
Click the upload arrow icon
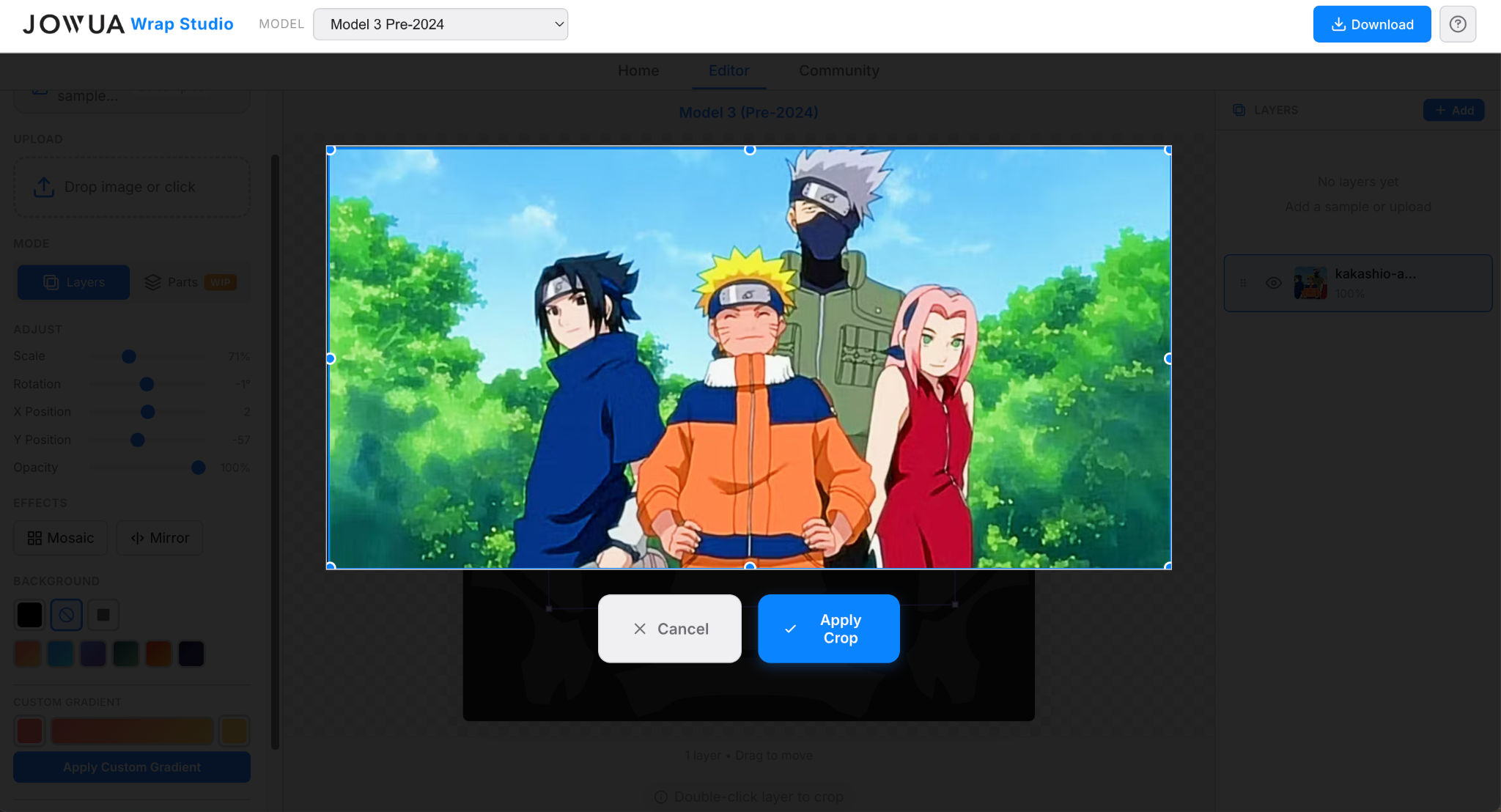pos(44,187)
